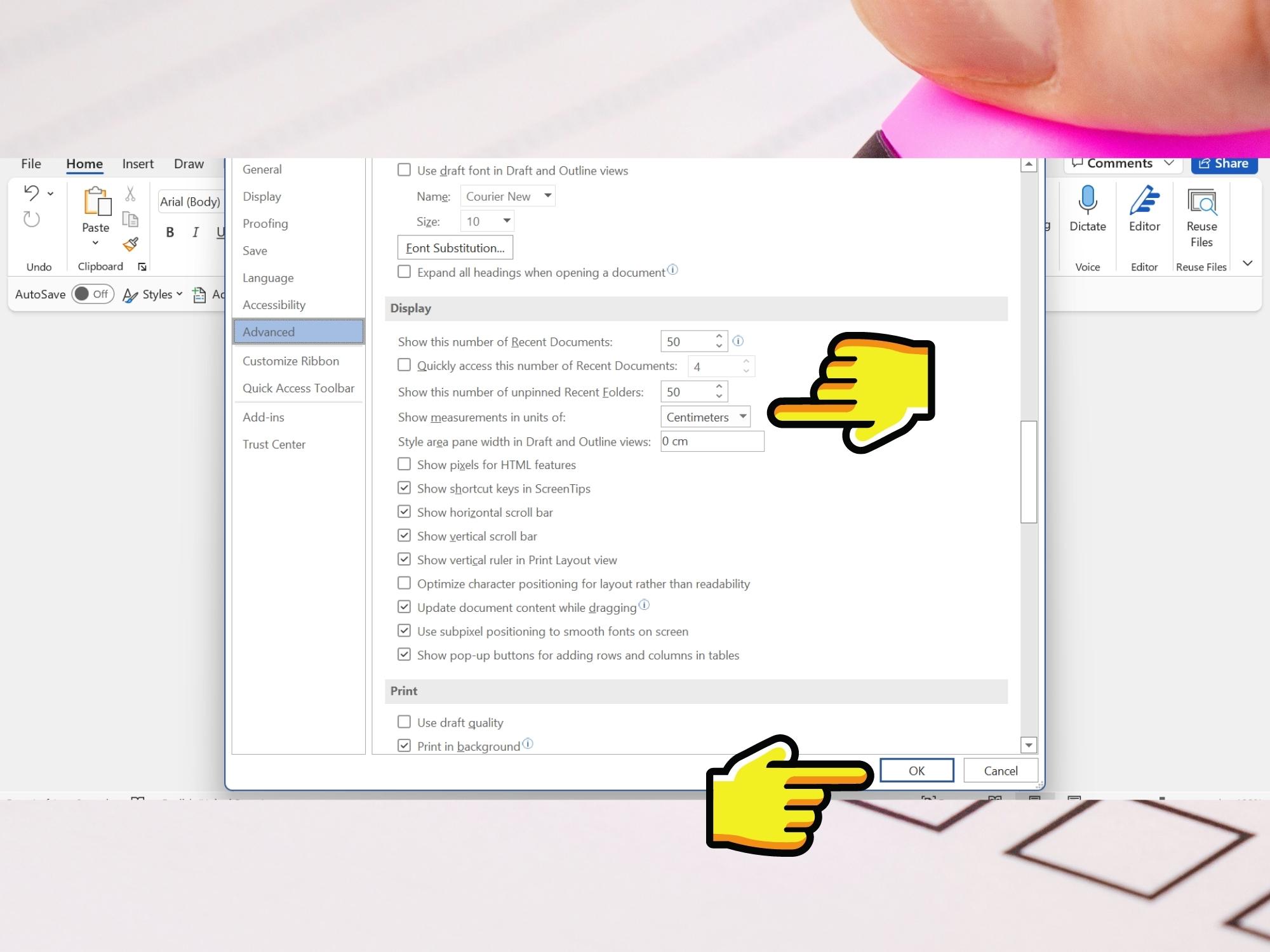Toggle italic formatting with the I icon
The image size is (1270, 952).
pos(195,232)
